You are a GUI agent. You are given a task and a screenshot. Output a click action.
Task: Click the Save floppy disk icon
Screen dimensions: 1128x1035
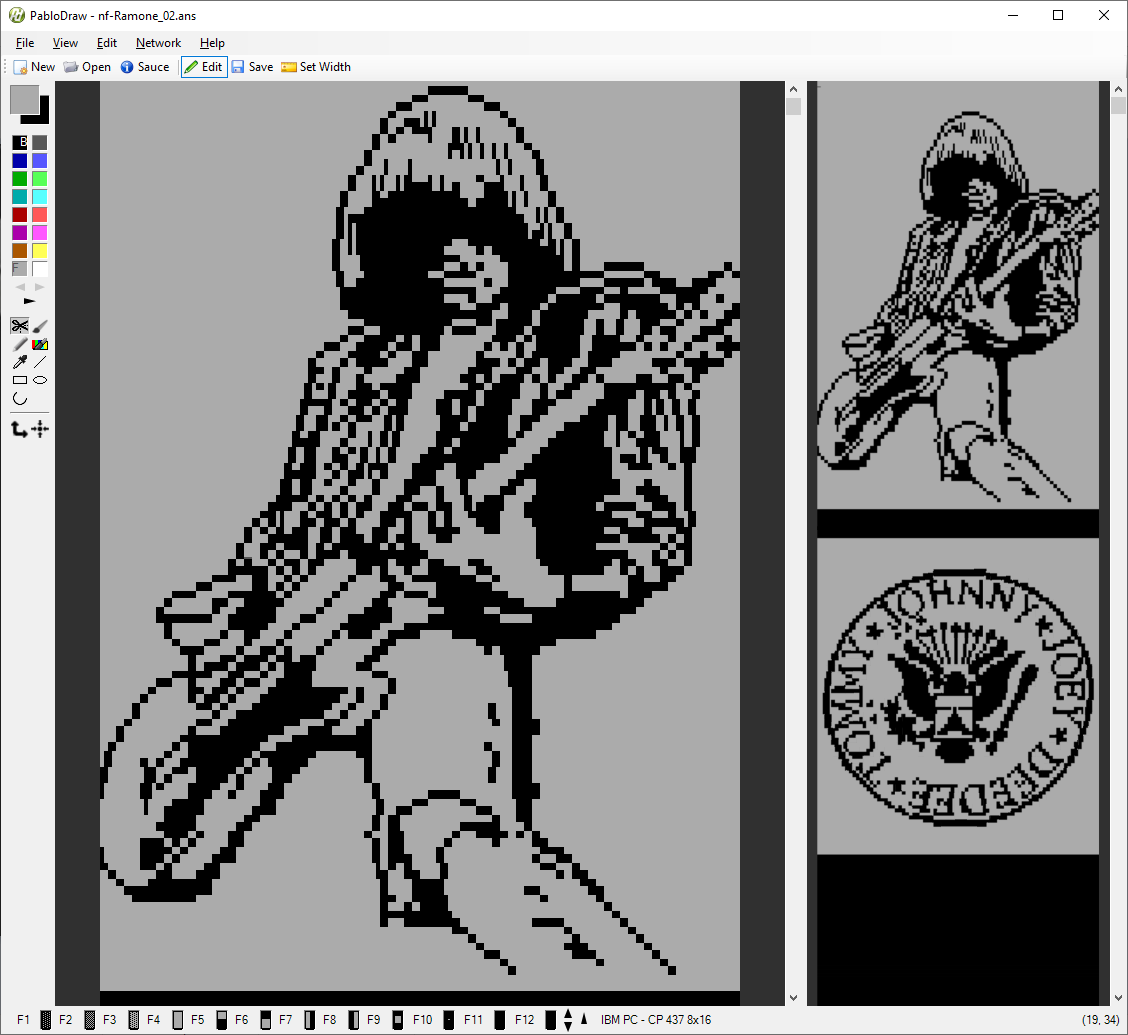pos(238,67)
